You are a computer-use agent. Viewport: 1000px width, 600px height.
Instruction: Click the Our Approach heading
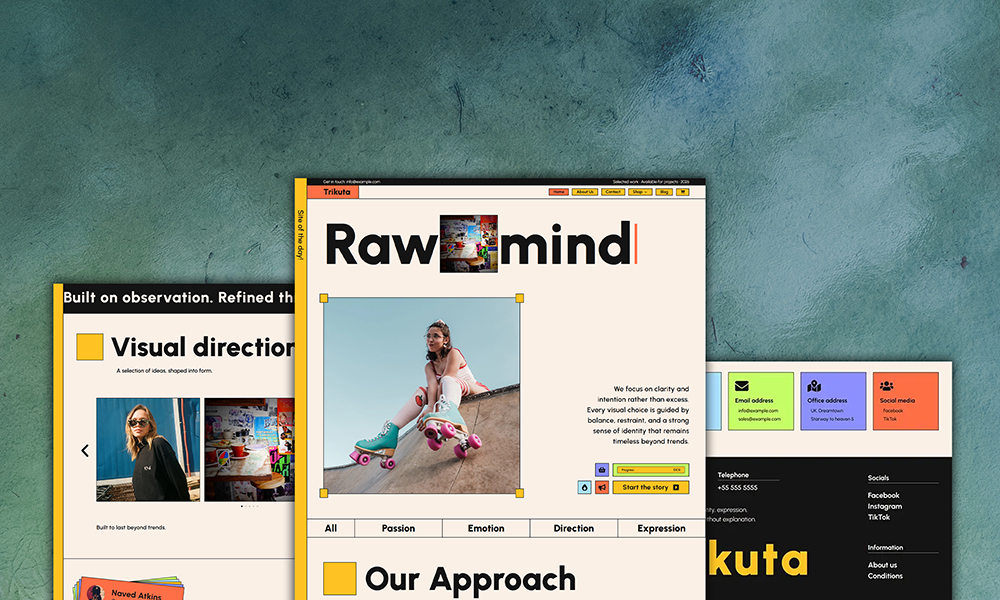(470, 580)
